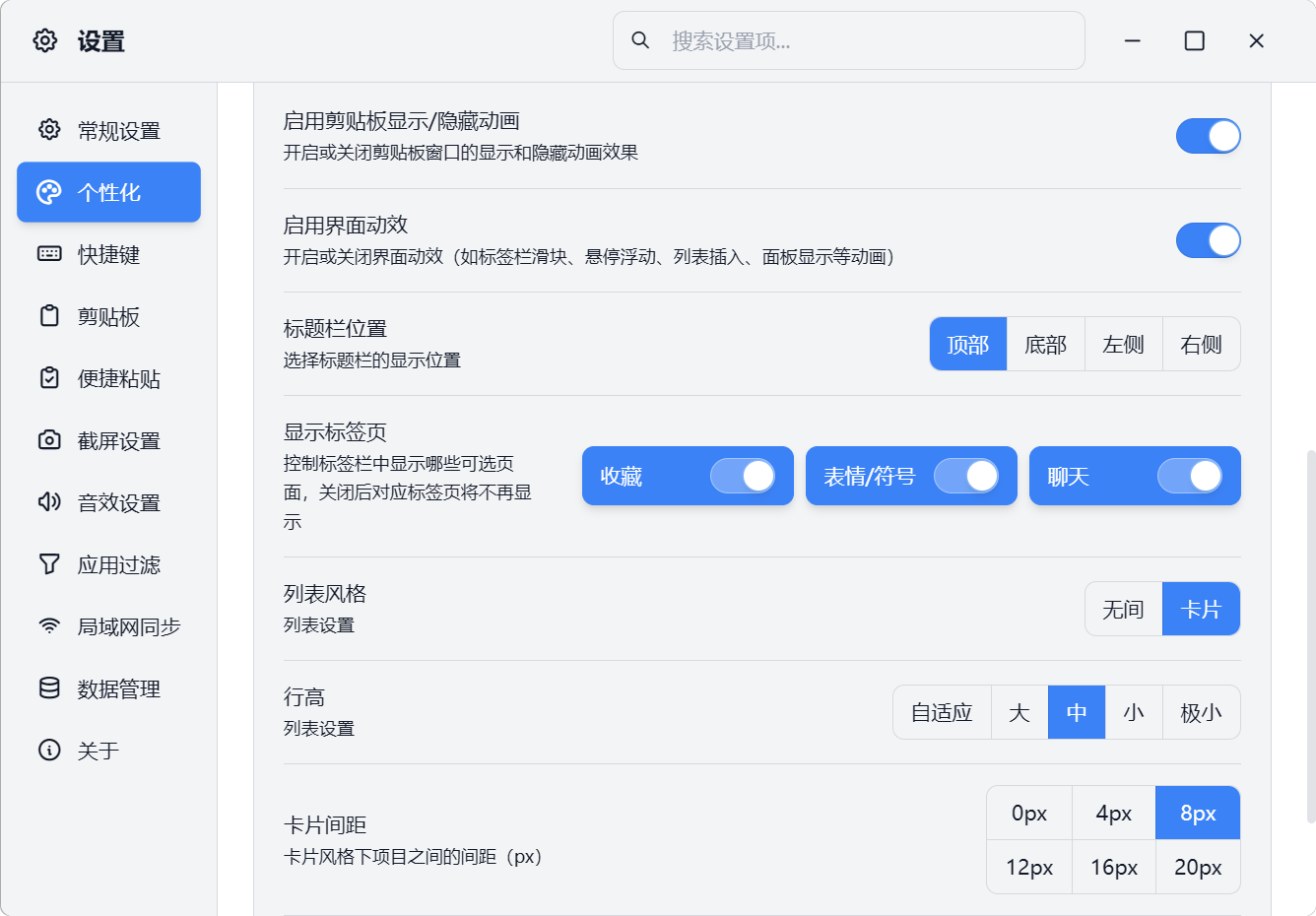
Task: Click the clipboard icon beside 剪贴板
Action: click(49, 315)
